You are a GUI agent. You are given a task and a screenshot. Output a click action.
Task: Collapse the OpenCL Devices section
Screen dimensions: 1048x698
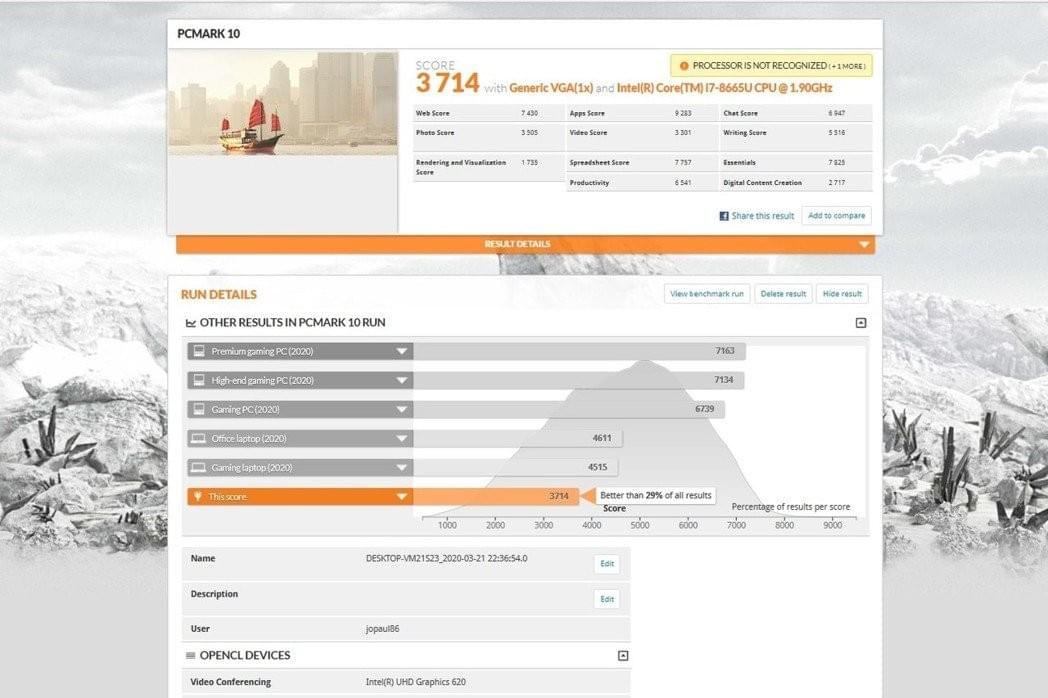point(623,656)
